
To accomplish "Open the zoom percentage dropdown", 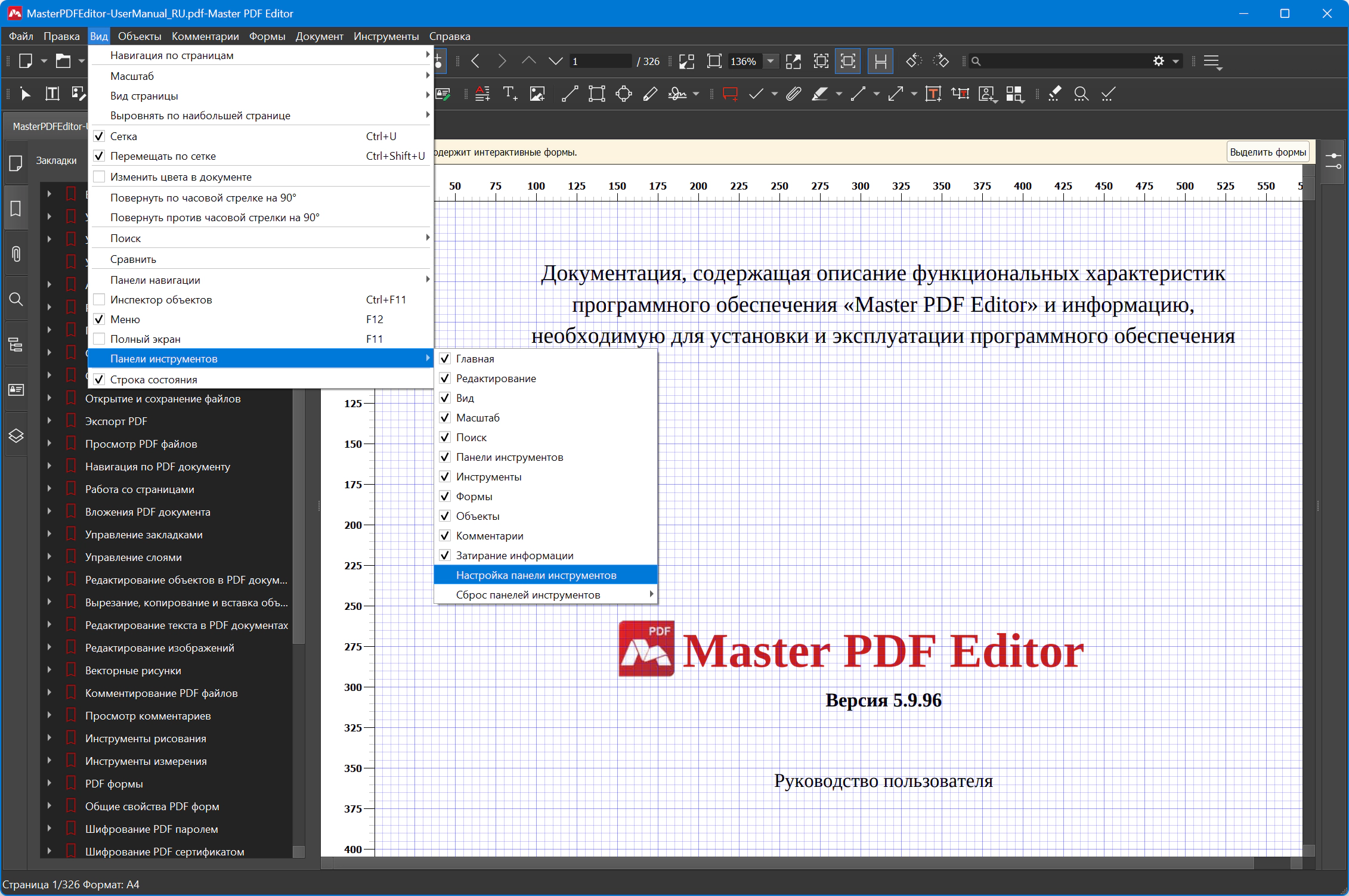I will click(x=771, y=61).
